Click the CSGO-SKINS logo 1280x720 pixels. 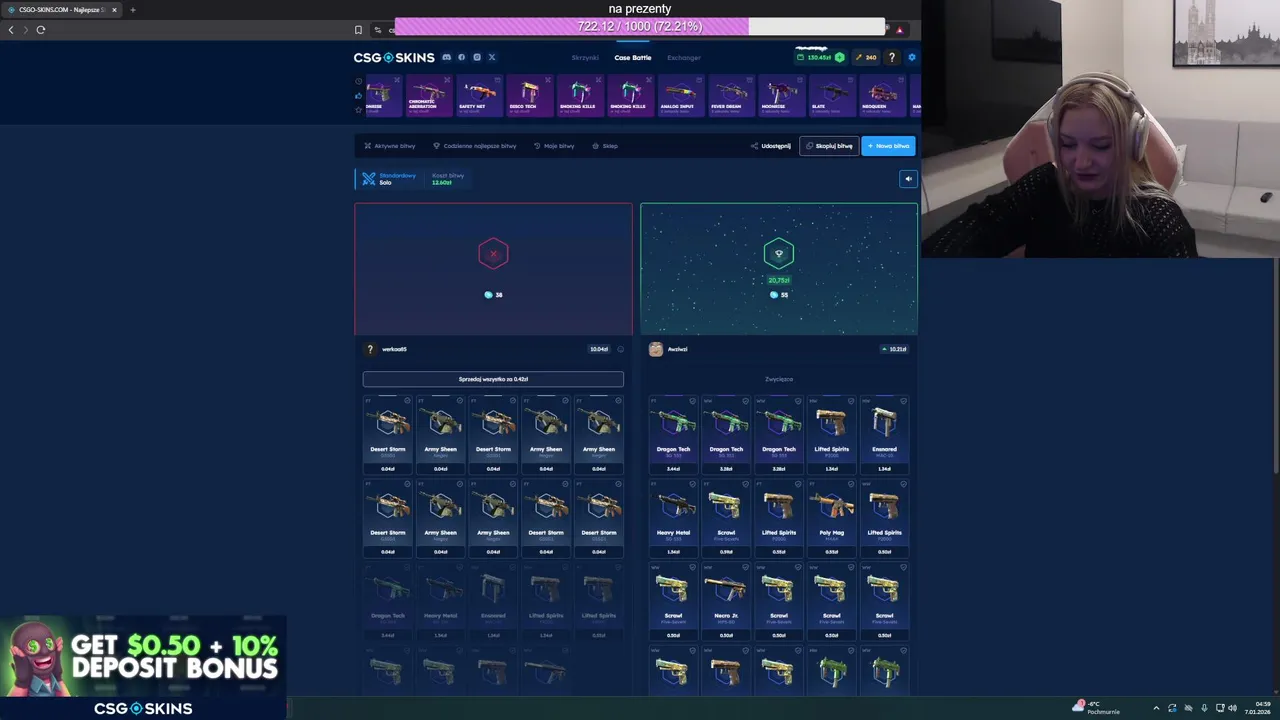pyautogui.click(x=394, y=57)
